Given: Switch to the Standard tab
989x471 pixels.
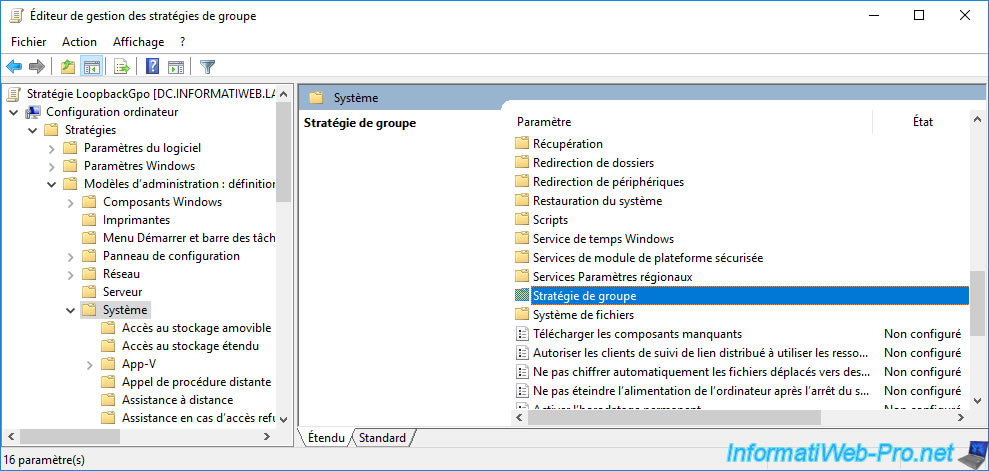Looking at the screenshot, I should 382,438.
